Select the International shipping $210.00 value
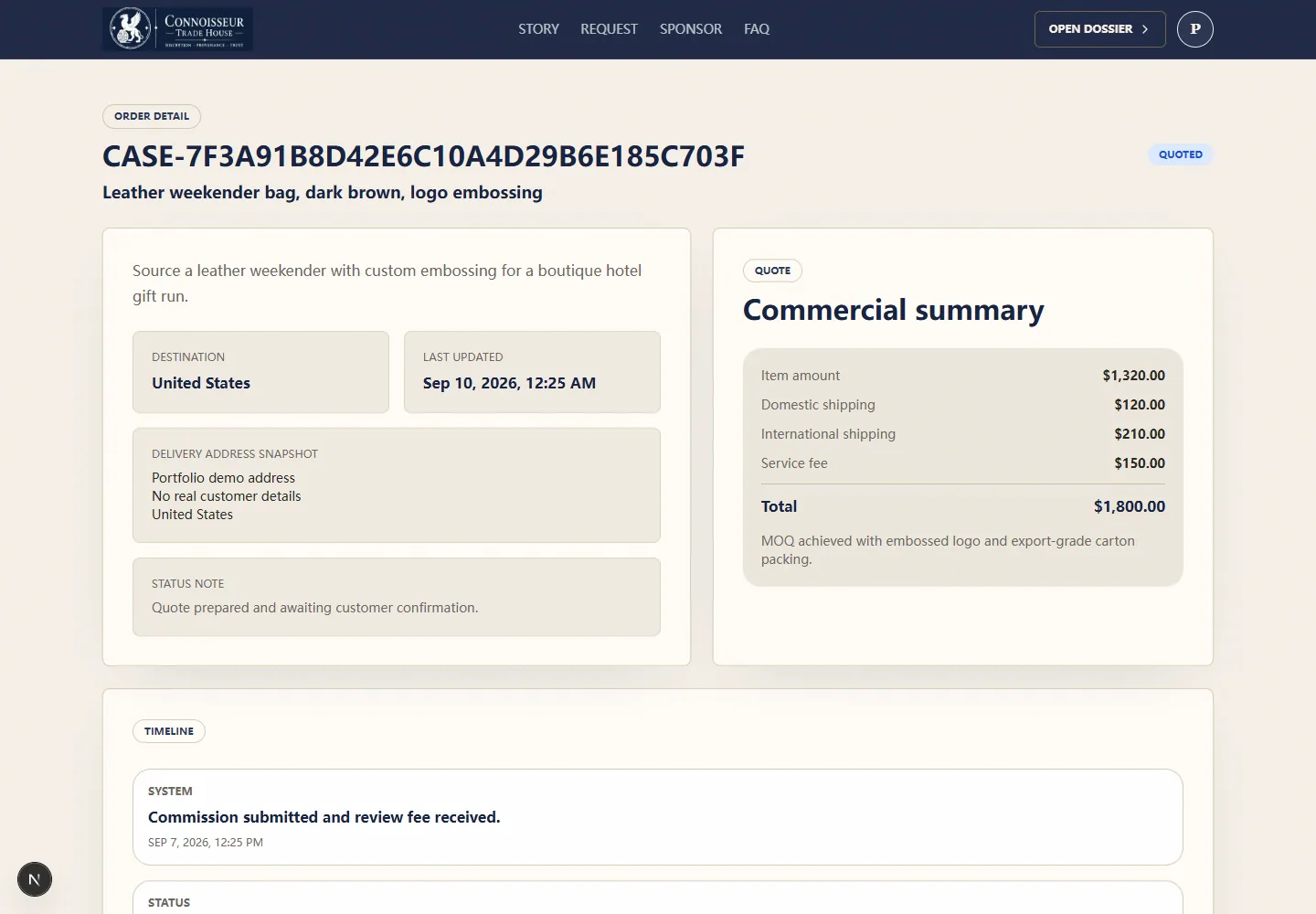The height and width of the screenshot is (914, 1316). point(1140,434)
